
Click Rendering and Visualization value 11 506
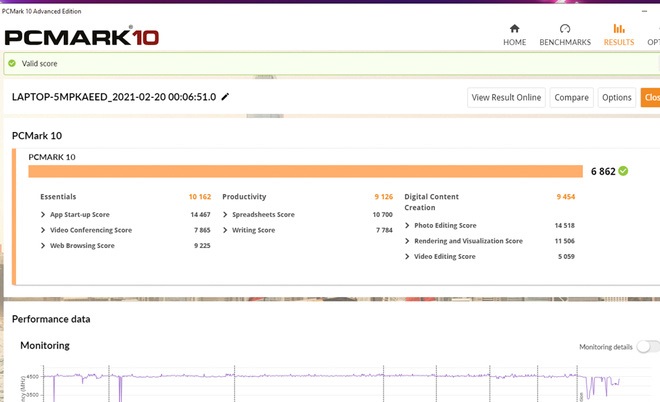click(x=564, y=241)
